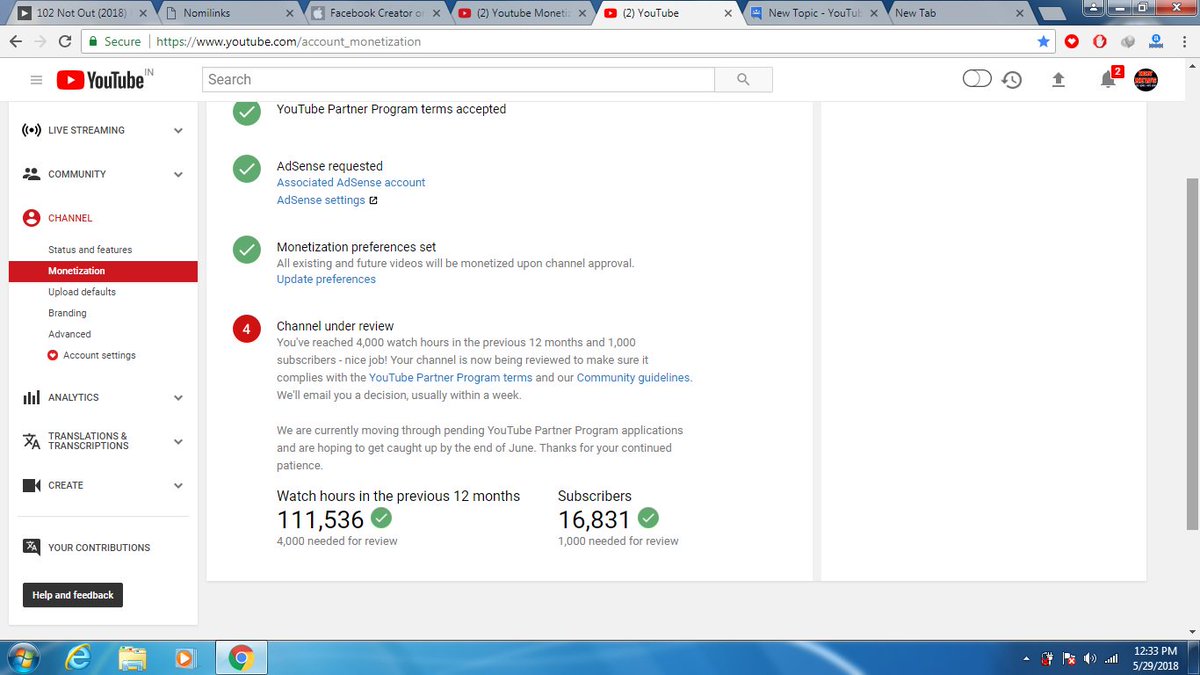Screen dimensions: 1200x675
Task: Click the magnifier search button
Action: coord(743,80)
